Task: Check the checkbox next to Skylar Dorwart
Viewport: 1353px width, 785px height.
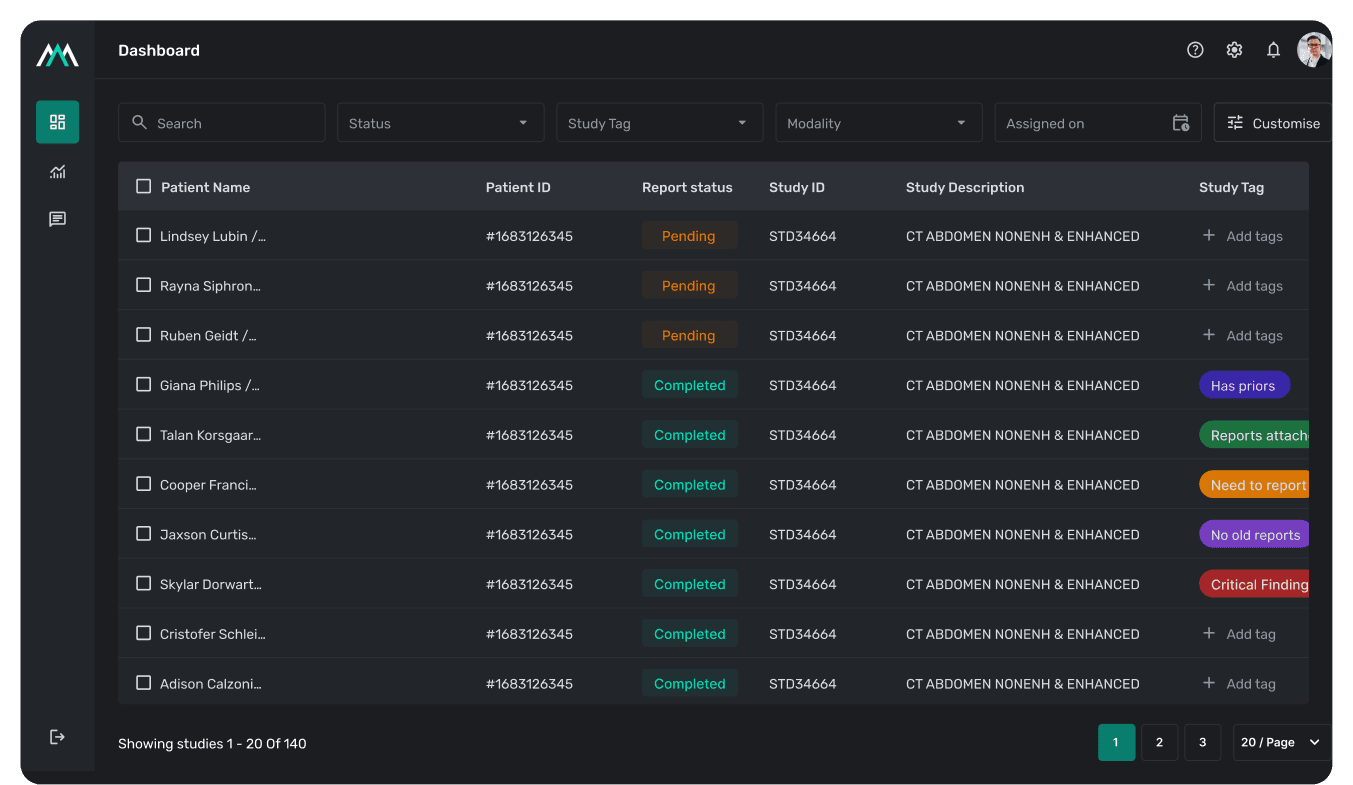Action: point(143,583)
